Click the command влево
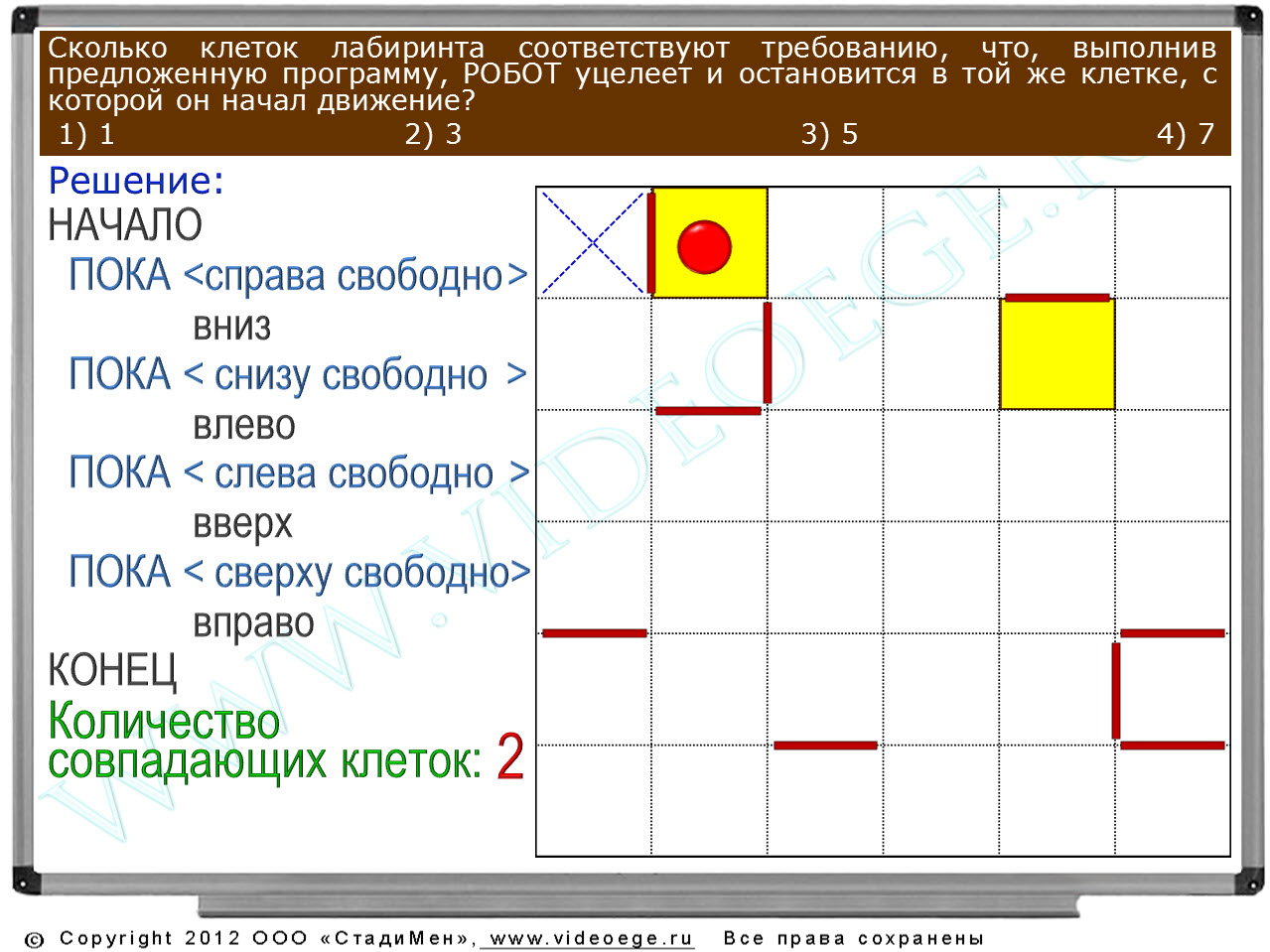This screenshot has height=952, width=1270. tap(244, 425)
